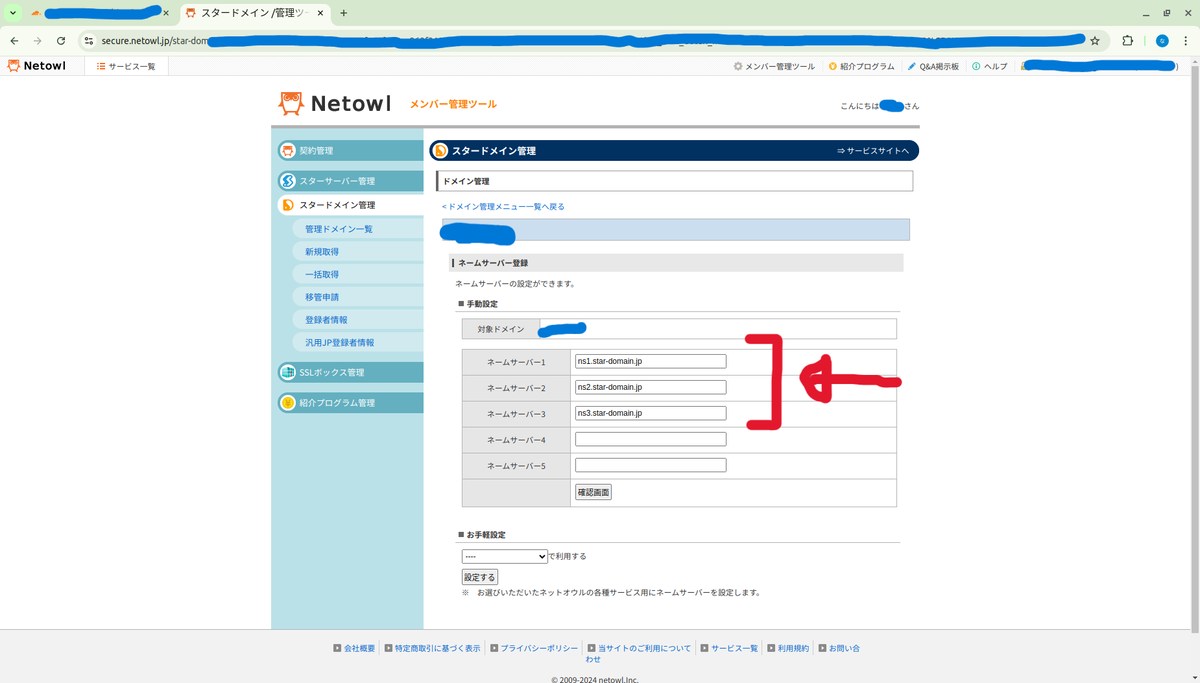Open the tab search dropdown arrow
1200x683 pixels.
point(13,13)
